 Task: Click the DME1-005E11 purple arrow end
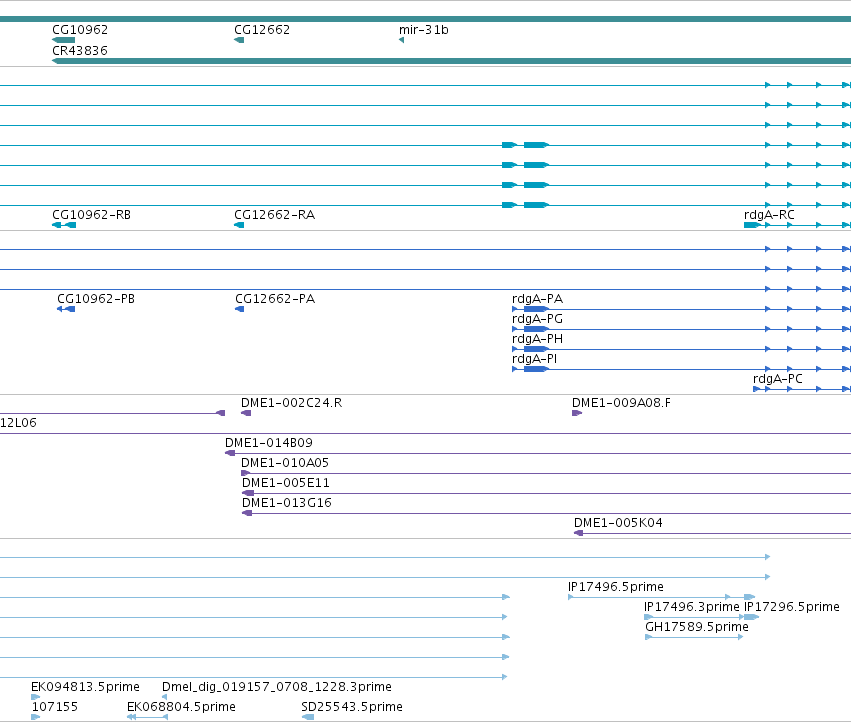coord(248,493)
